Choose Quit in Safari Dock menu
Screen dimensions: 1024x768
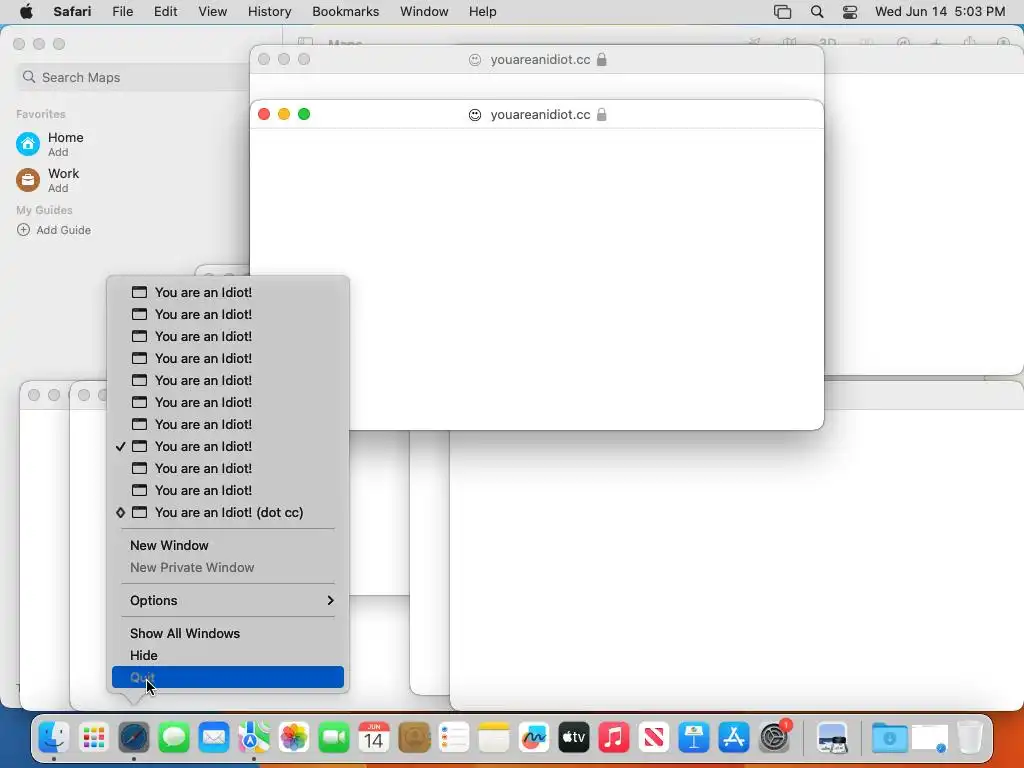click(228, 677)
